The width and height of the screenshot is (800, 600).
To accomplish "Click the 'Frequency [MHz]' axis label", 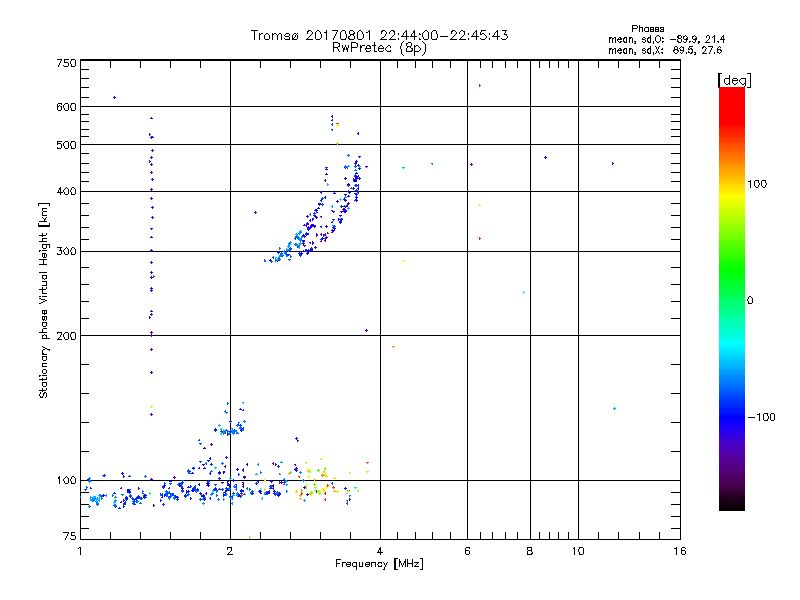I will click(x=379, y=564).
